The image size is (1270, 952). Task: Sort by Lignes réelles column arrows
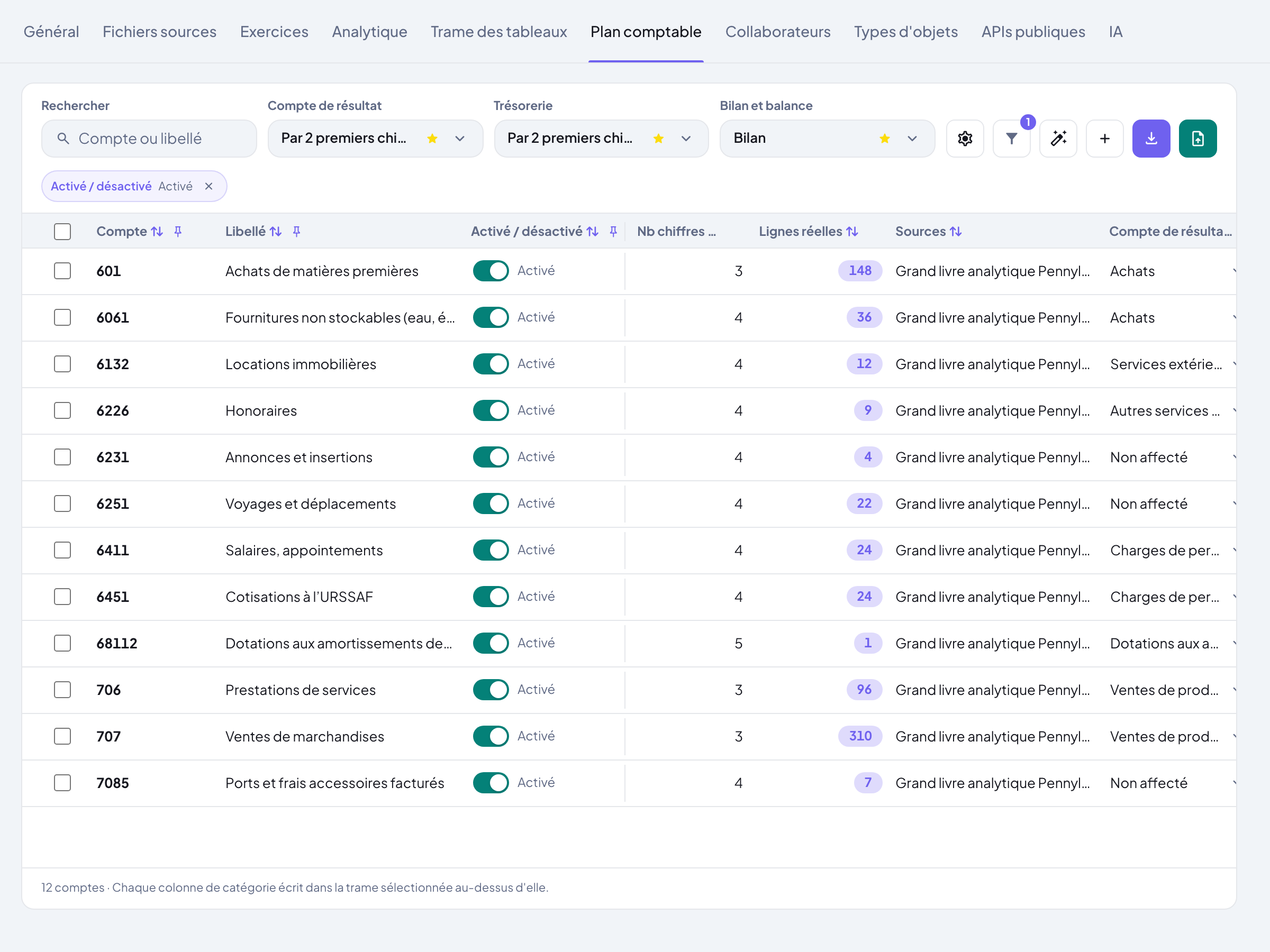[x=852, y=231]
